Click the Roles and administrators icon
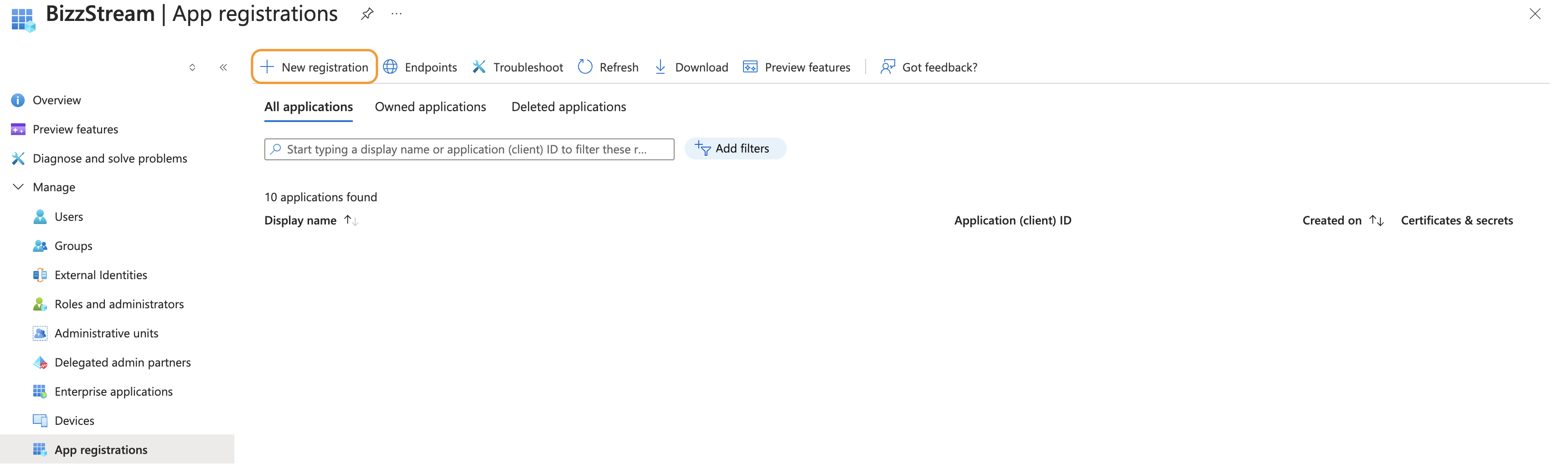This screenshot has height=469, width=1568. pos(40,305)
